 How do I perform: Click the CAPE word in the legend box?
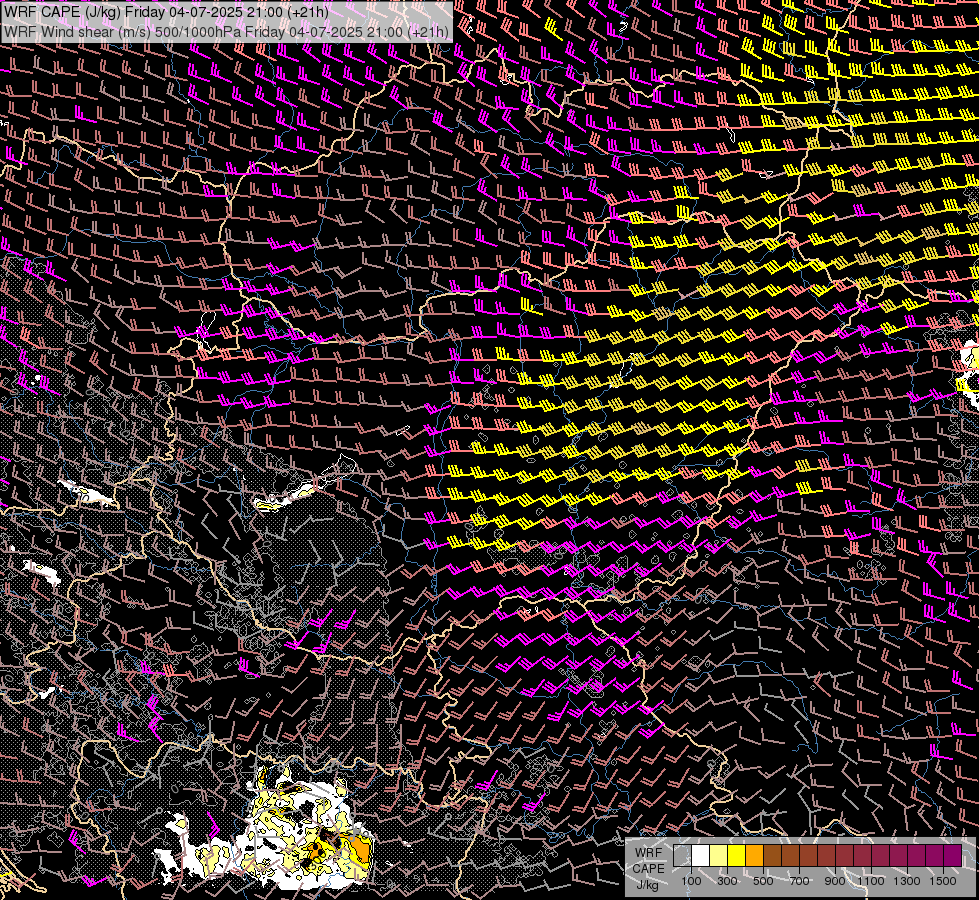(649, 869)
